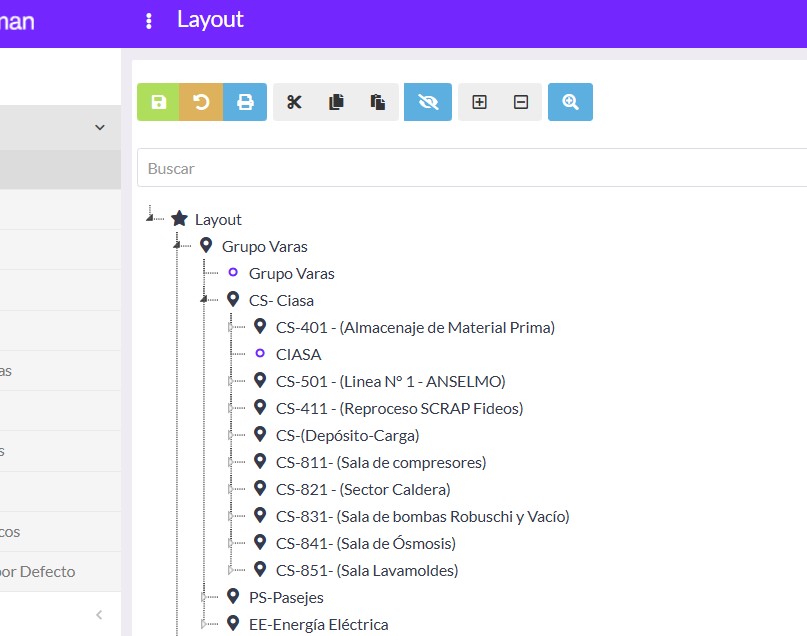Viewport: 807px width, 636px height.
Task: Click the CIASA circle node
Action: (x=298, y=354)
